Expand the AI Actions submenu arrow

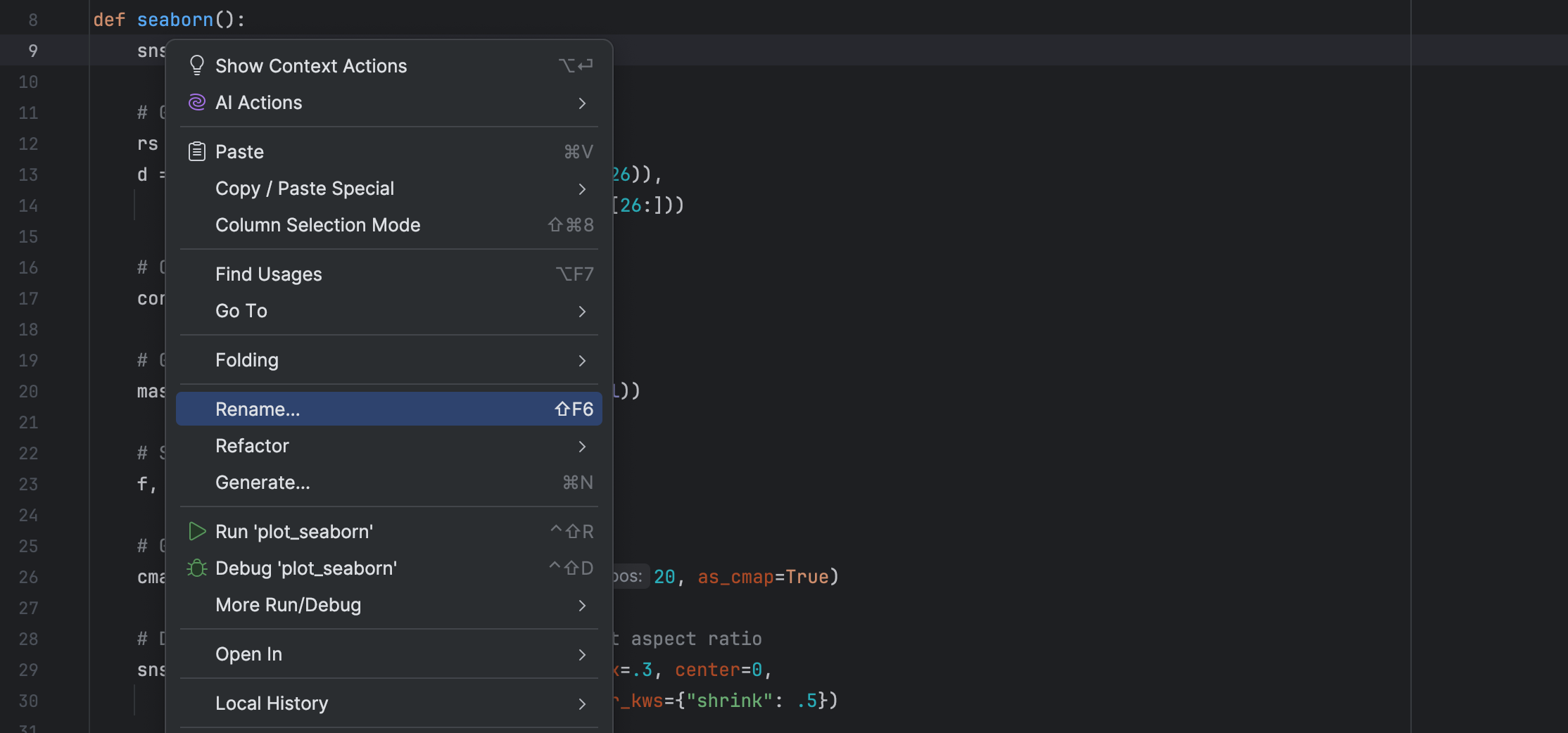coord(582,103)
